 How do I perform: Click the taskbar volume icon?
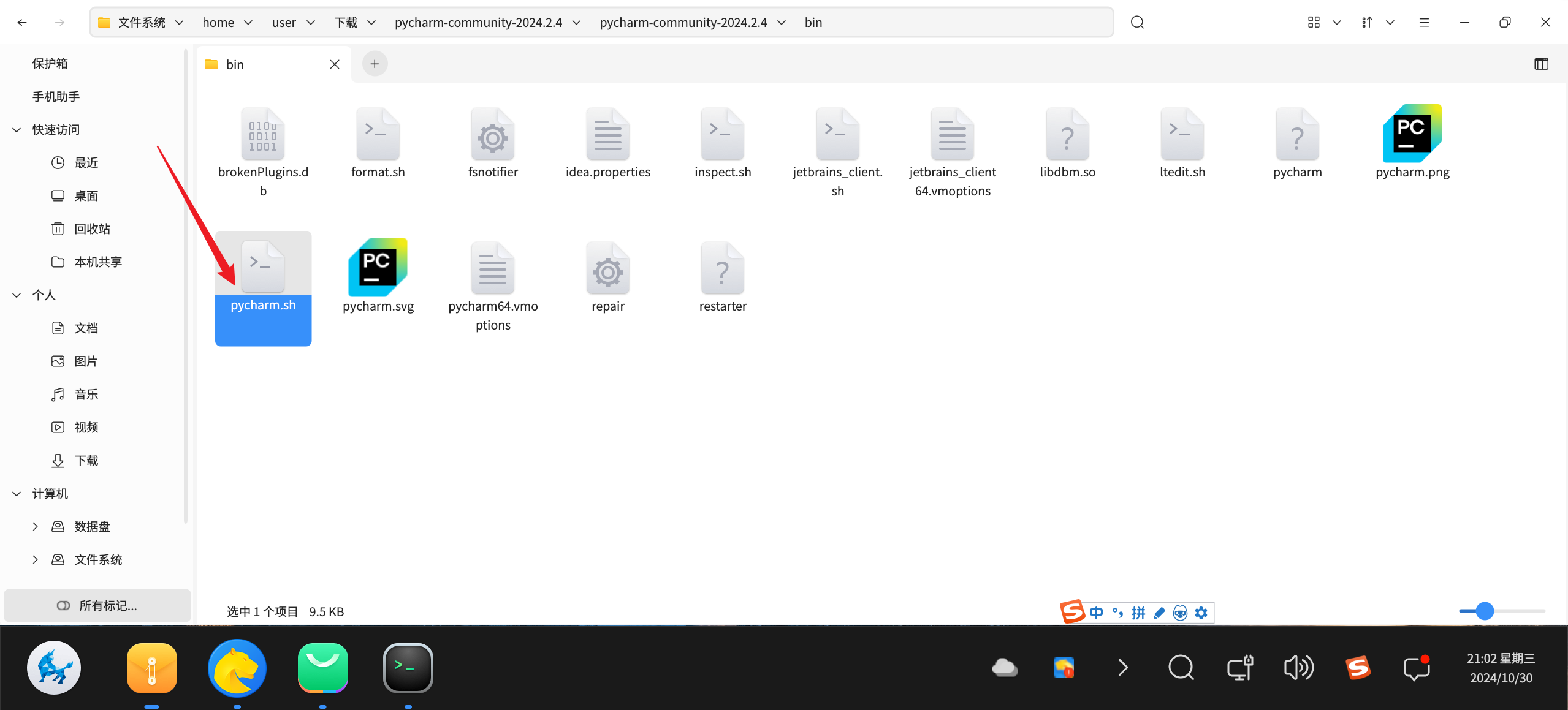(1298, 668)
